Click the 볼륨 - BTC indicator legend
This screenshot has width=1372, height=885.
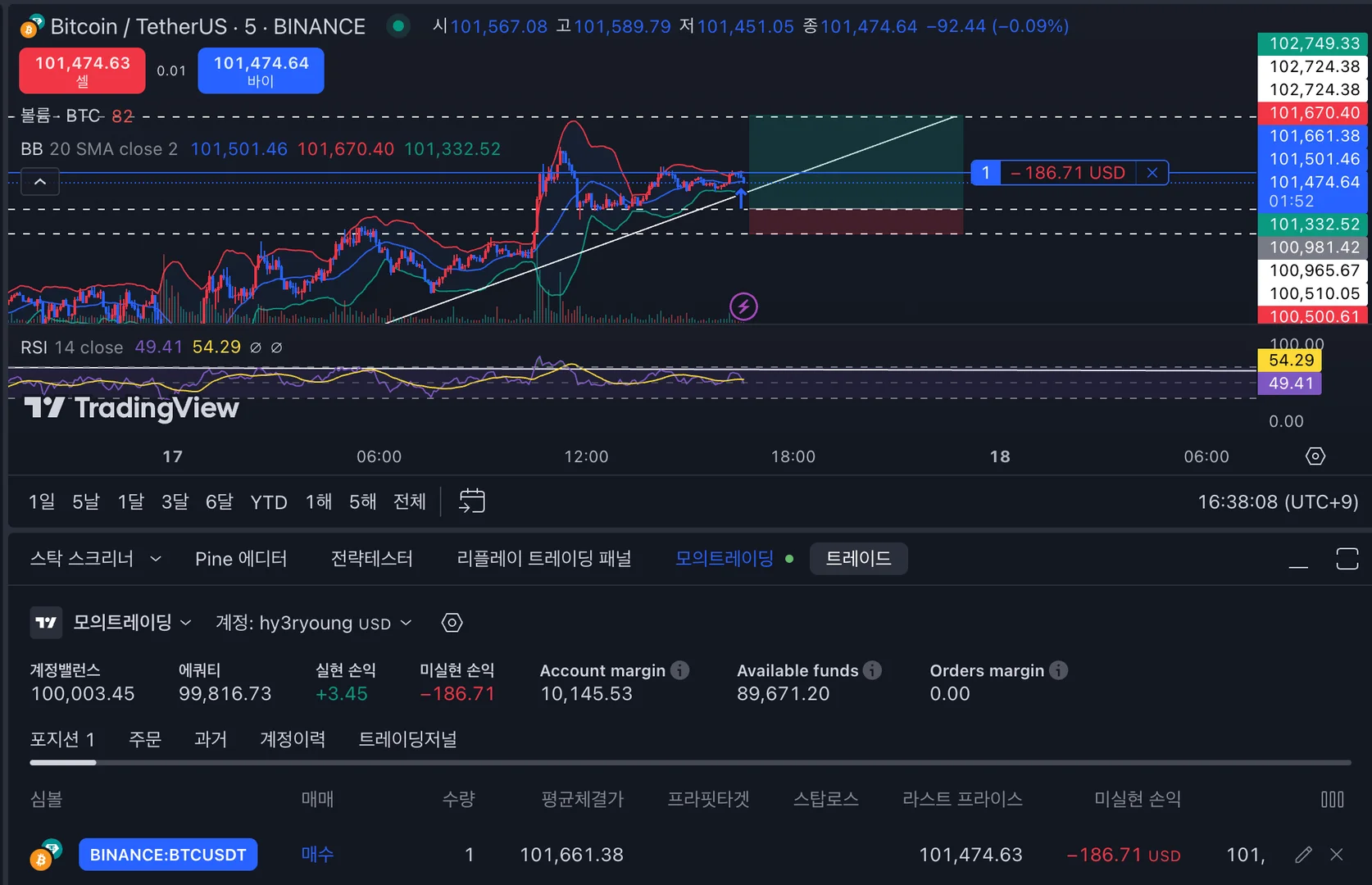[x=60, y=116]
